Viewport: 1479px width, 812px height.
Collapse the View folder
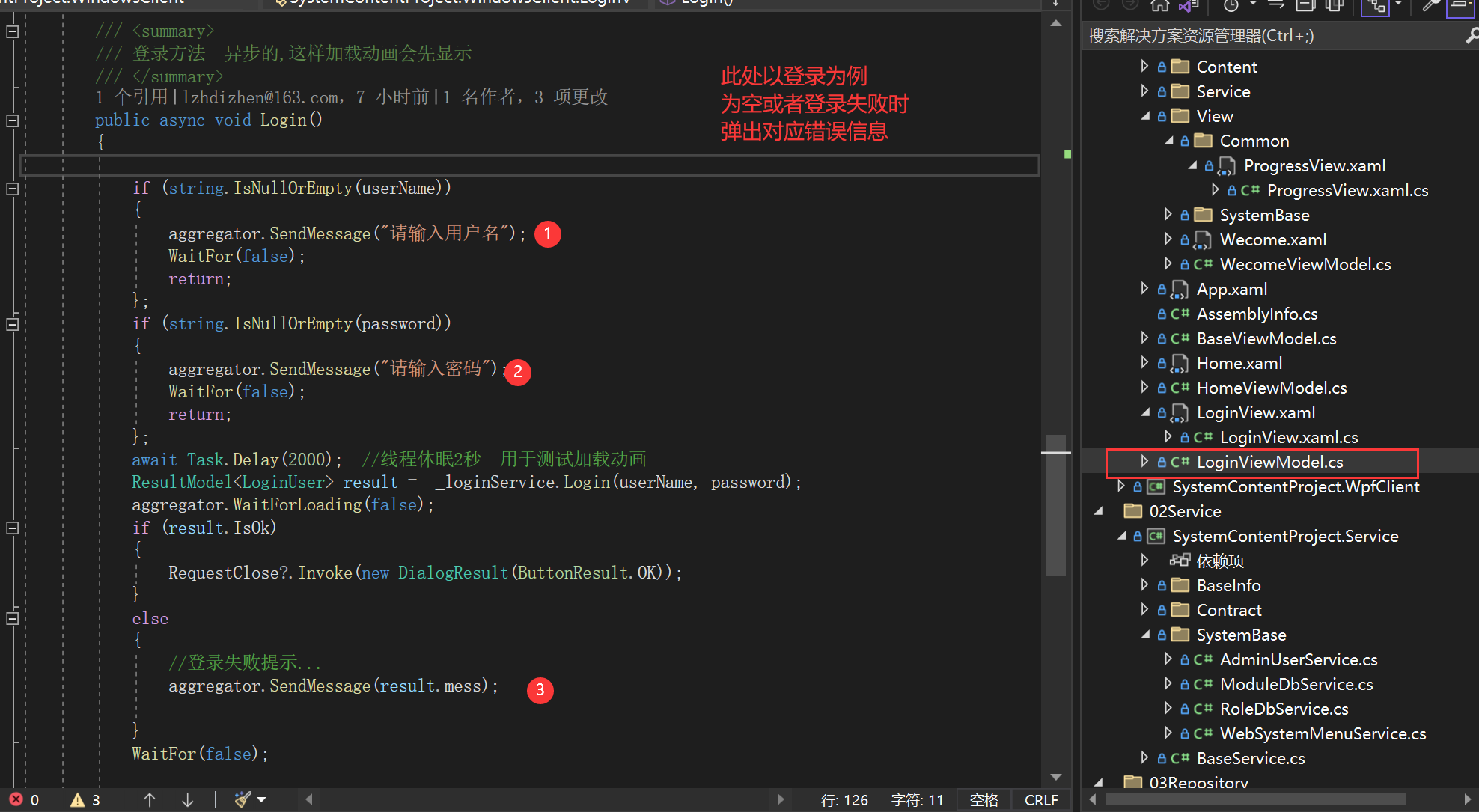[1144, 116]
